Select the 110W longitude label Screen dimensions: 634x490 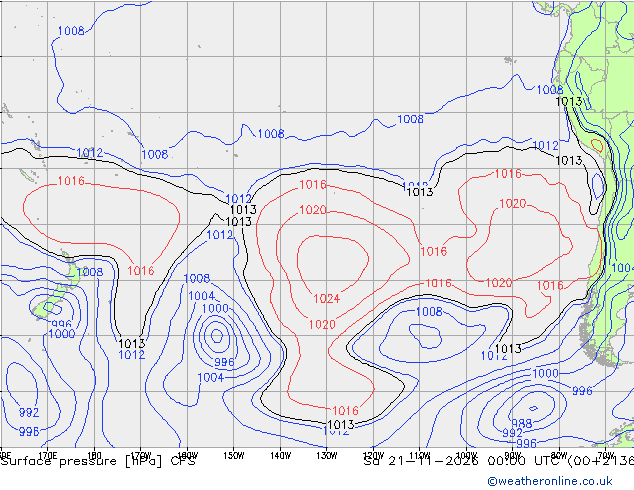coord(420,455)
